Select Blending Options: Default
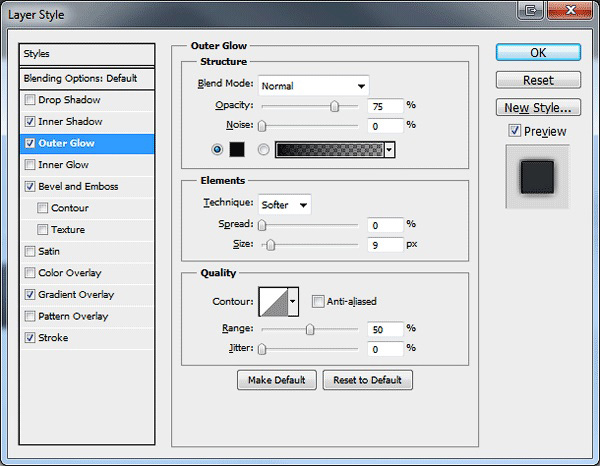600x466 pixels. 87,78
